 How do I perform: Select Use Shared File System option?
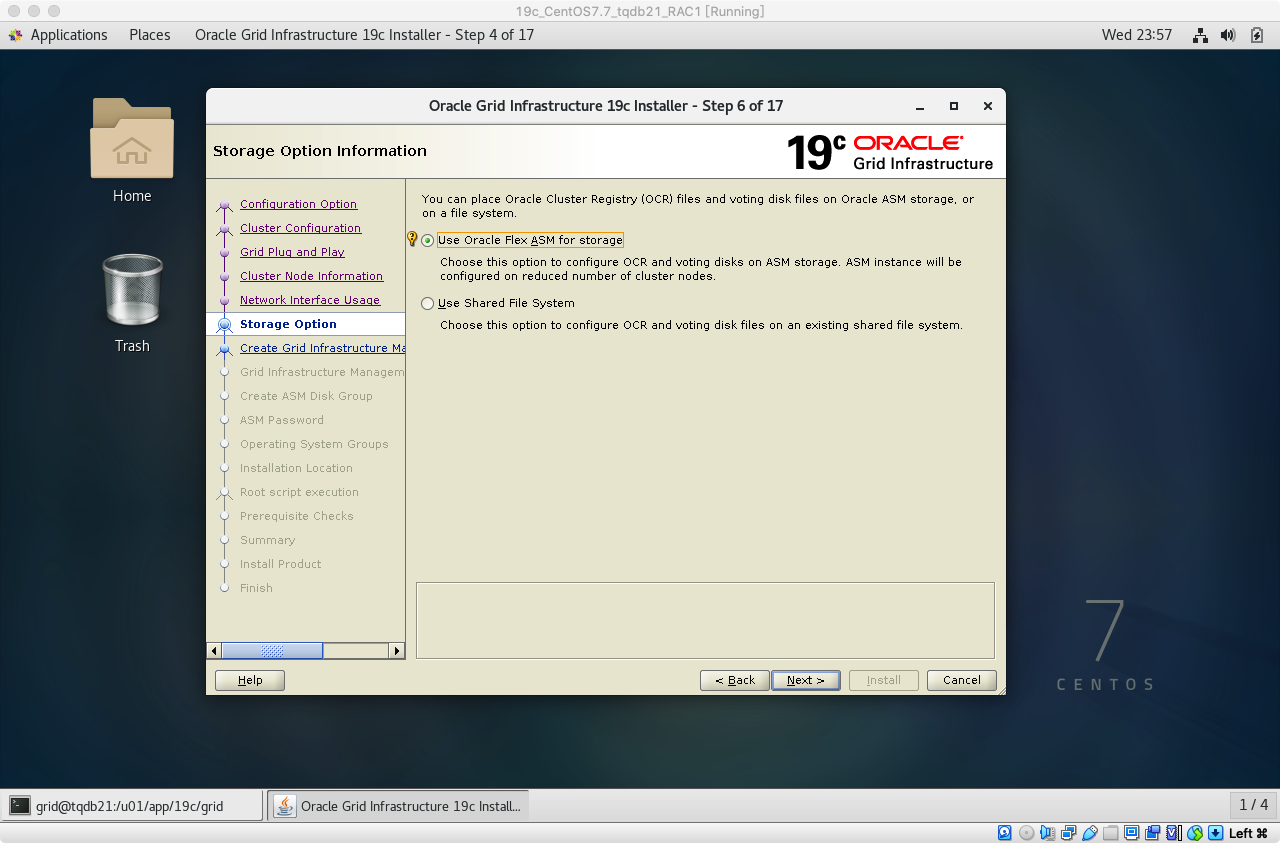pos(428,303)
